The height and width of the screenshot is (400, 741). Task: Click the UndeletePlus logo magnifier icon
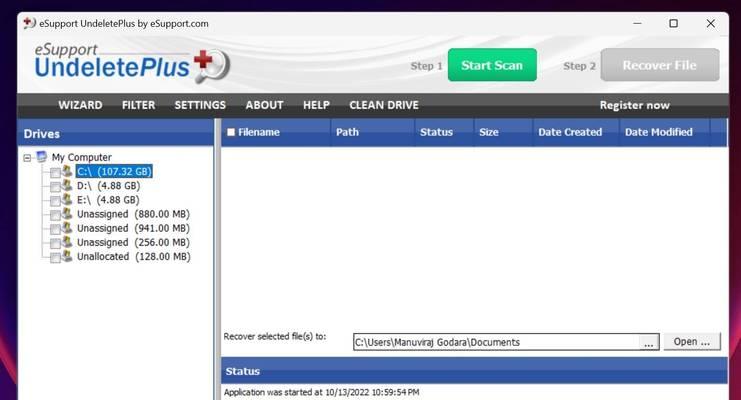[x=213, y=66]
